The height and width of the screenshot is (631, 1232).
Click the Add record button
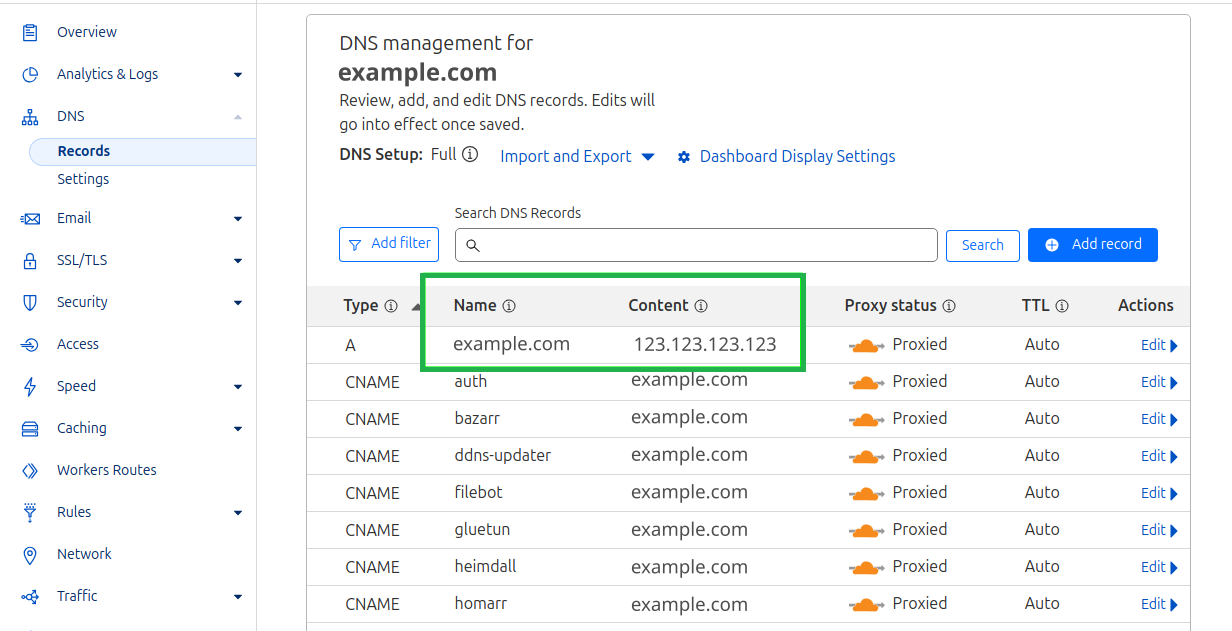pyautogui.click(x=1092, y=245)
